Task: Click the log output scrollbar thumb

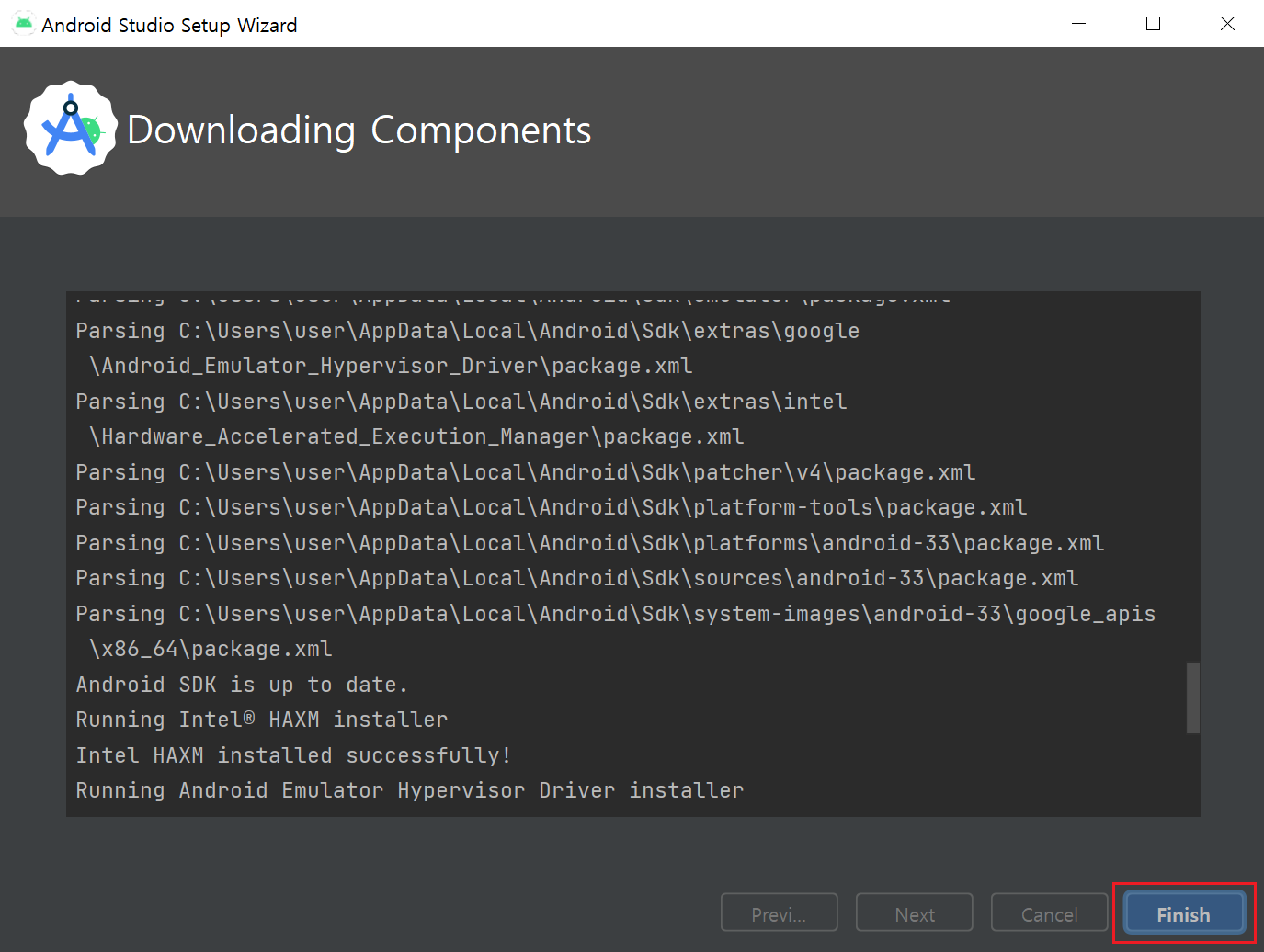Action: pos(1192,697)
